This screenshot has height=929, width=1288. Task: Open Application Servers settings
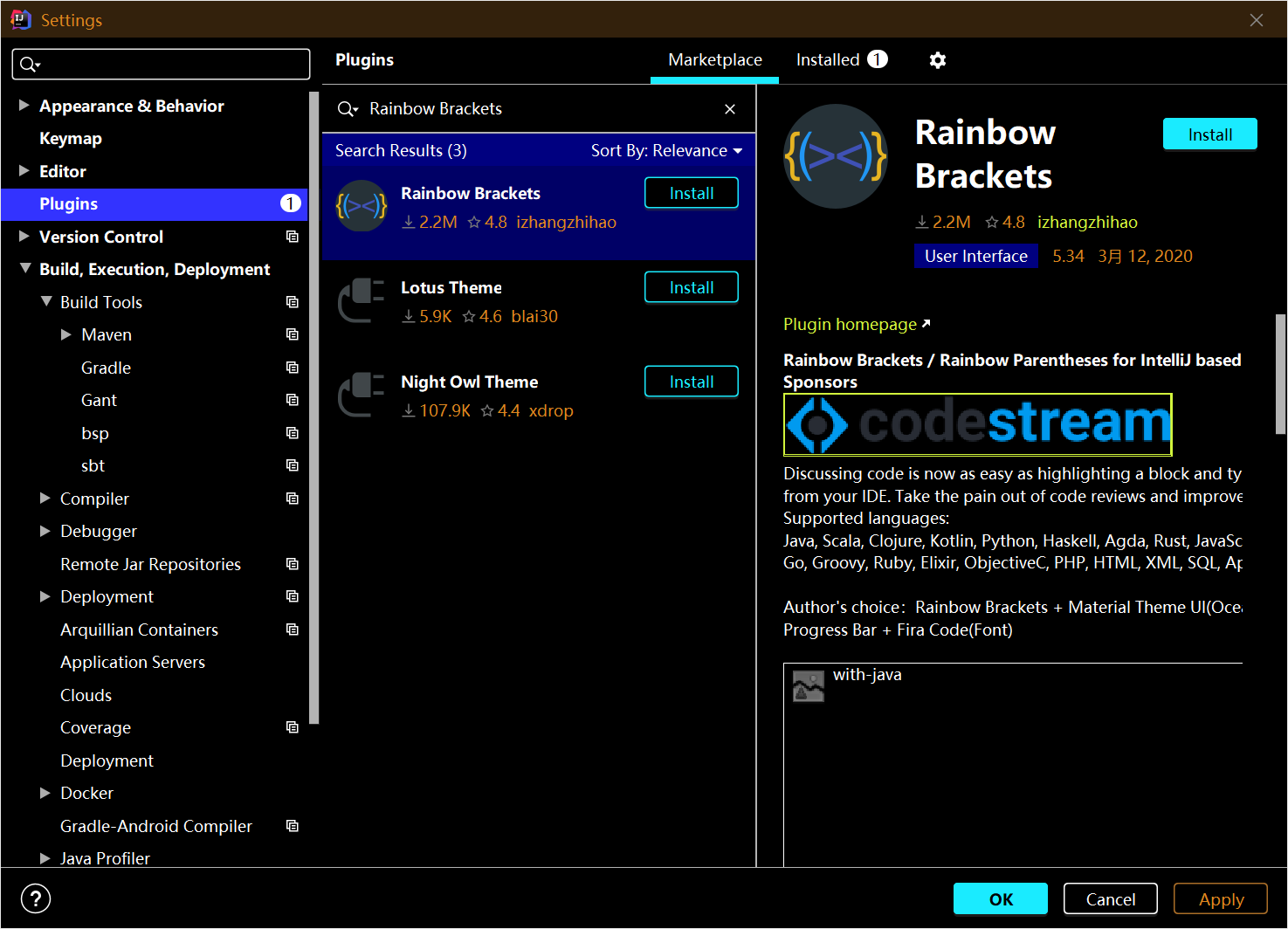coord(133,662)
